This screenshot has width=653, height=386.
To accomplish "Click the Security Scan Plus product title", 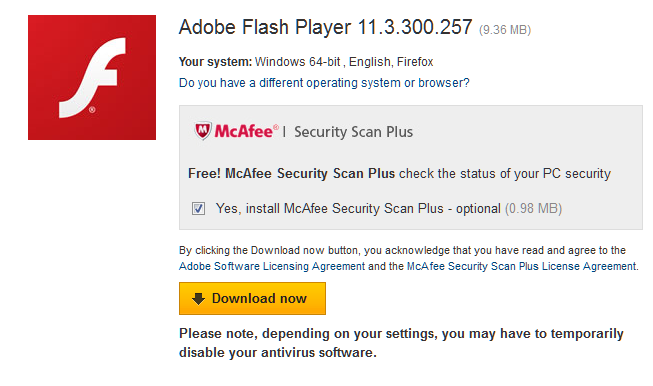I will click(354, 132).
